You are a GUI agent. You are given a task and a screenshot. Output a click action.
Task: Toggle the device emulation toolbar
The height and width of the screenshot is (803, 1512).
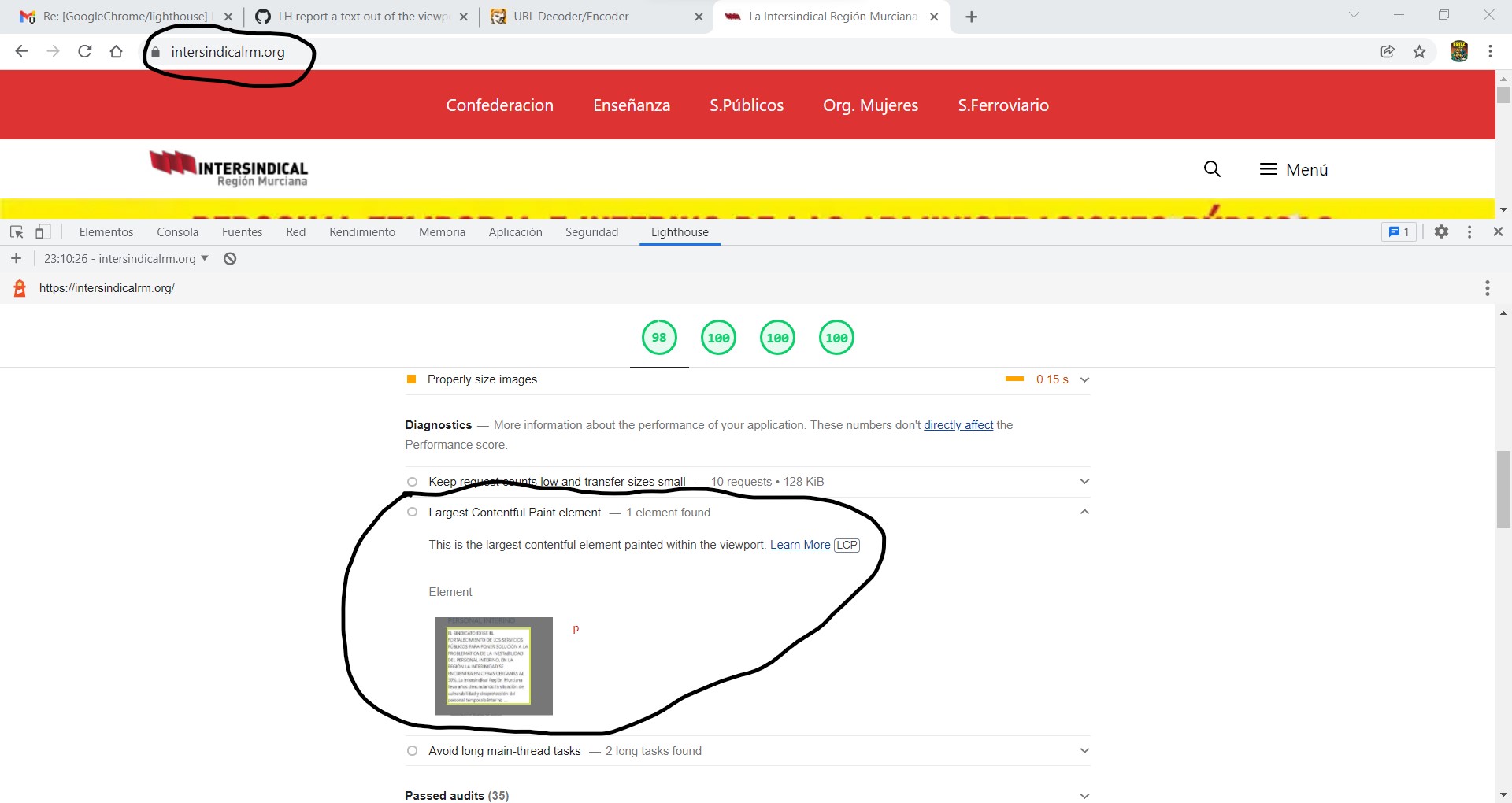point(43,231)
